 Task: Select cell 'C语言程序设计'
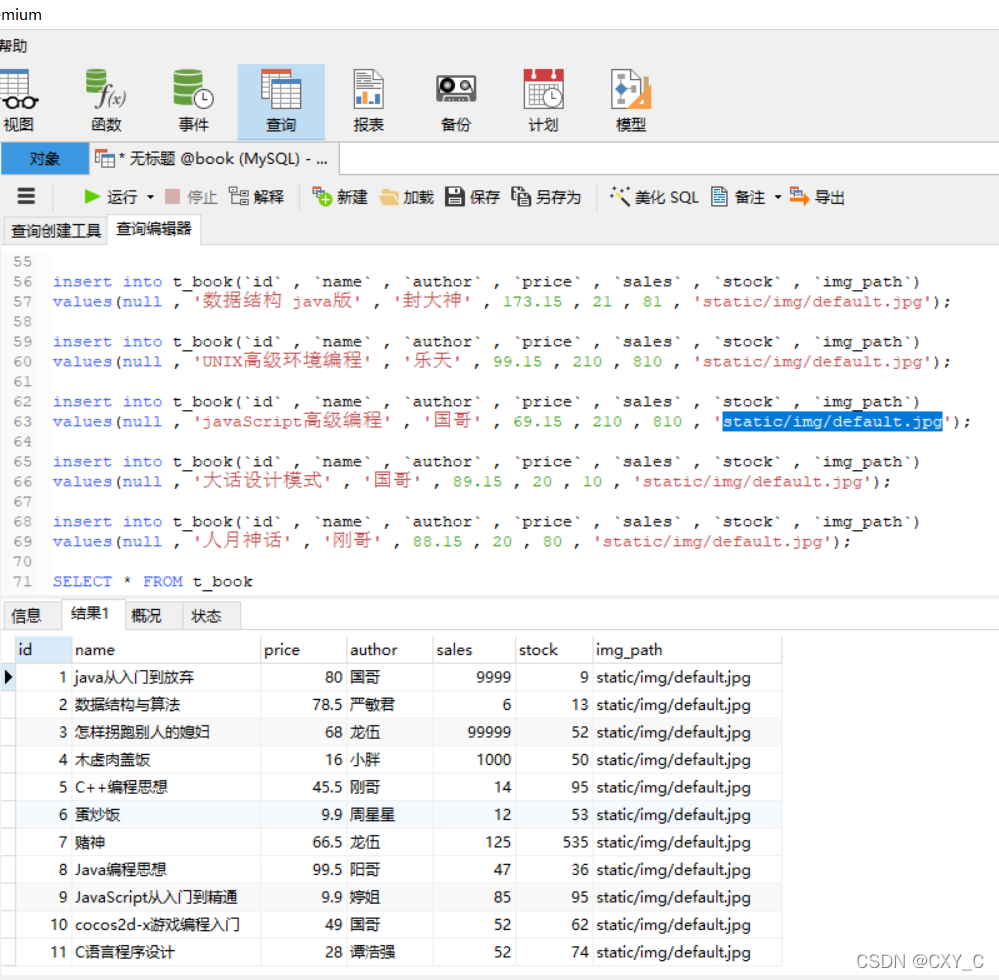pyautogui.click(x=166, y=952)
